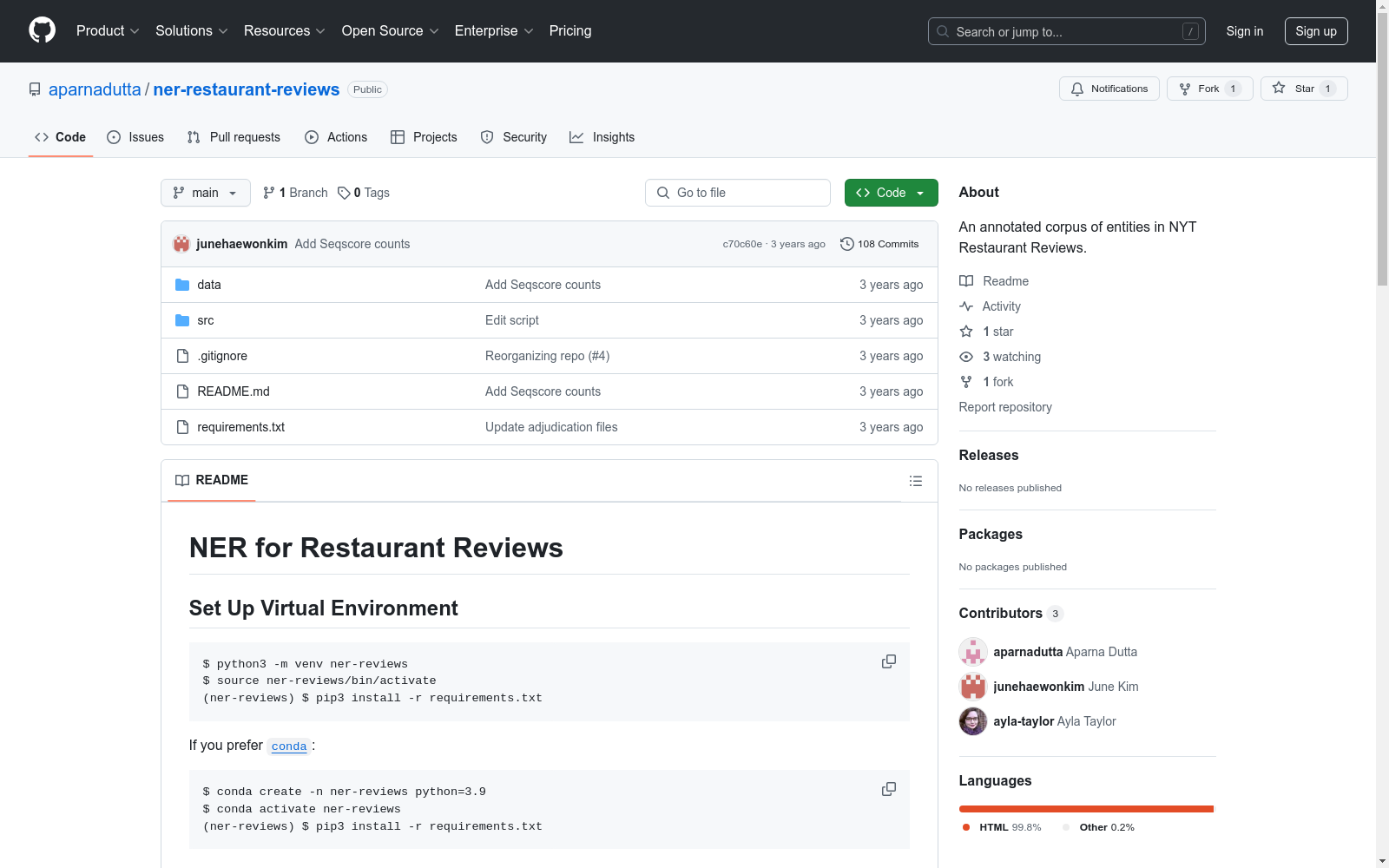Click the Activity pulse icon

(x=966, y=306)
